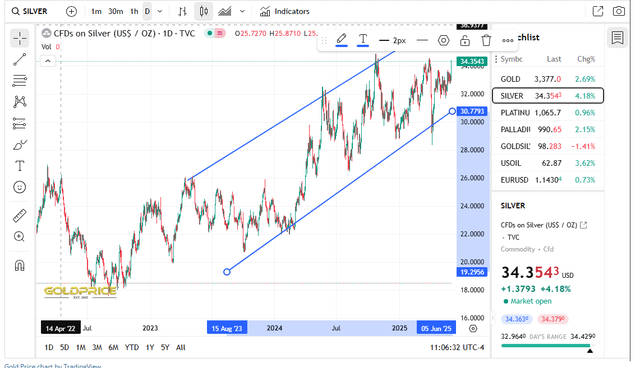Select the bars chart style icon
Viewport: 640px width, 368px height.
pyautogui.click(x=182, y=11)
